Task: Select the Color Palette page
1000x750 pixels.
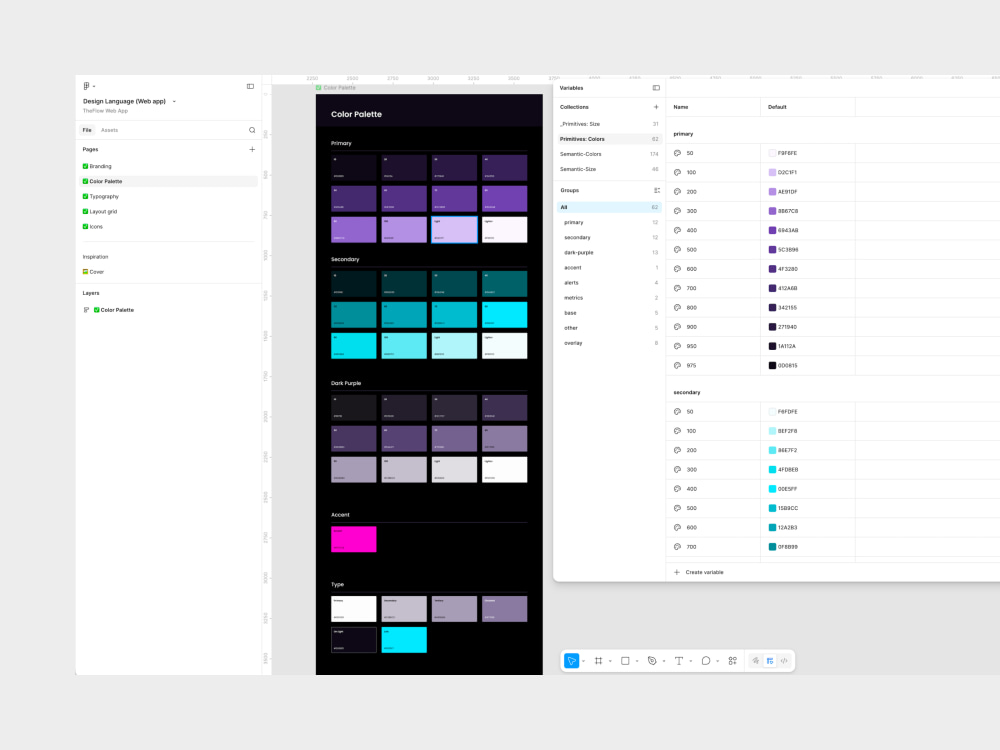Action: point(168,181)
